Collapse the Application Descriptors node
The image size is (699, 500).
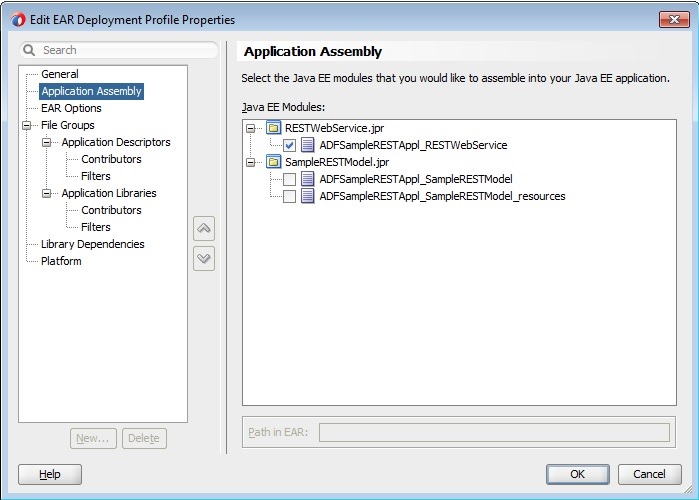click(x=47, y=142)
